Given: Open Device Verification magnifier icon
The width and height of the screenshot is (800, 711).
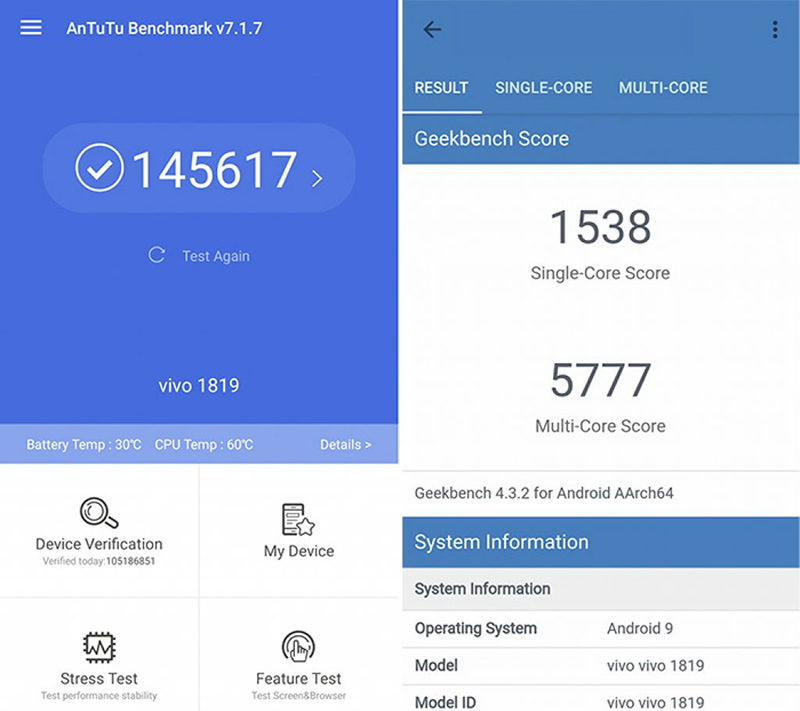Looking at the screenshot, I should pyautogui.click(x=99, y=513).
